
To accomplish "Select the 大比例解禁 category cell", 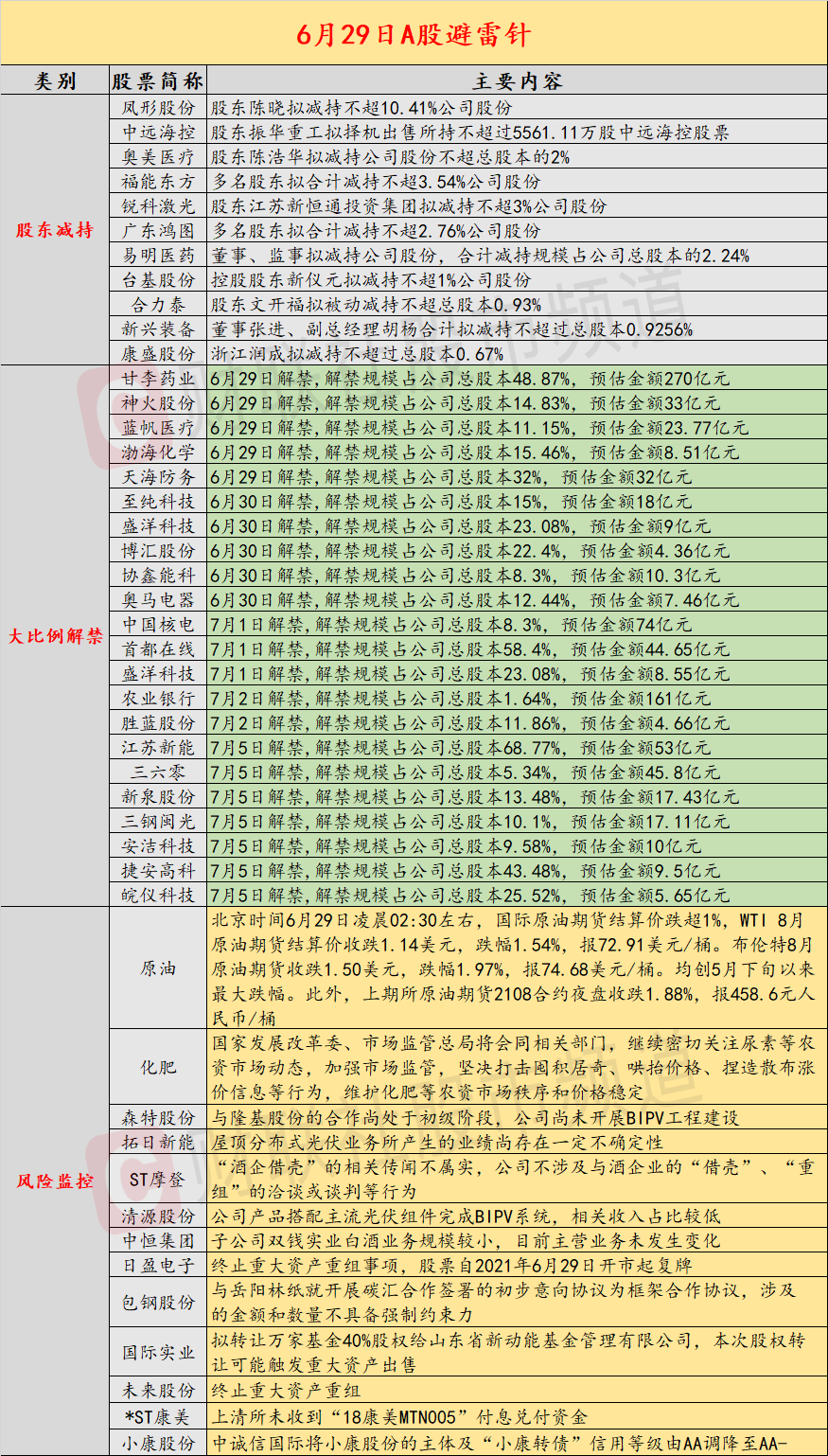I will click(x=55, y=636).
